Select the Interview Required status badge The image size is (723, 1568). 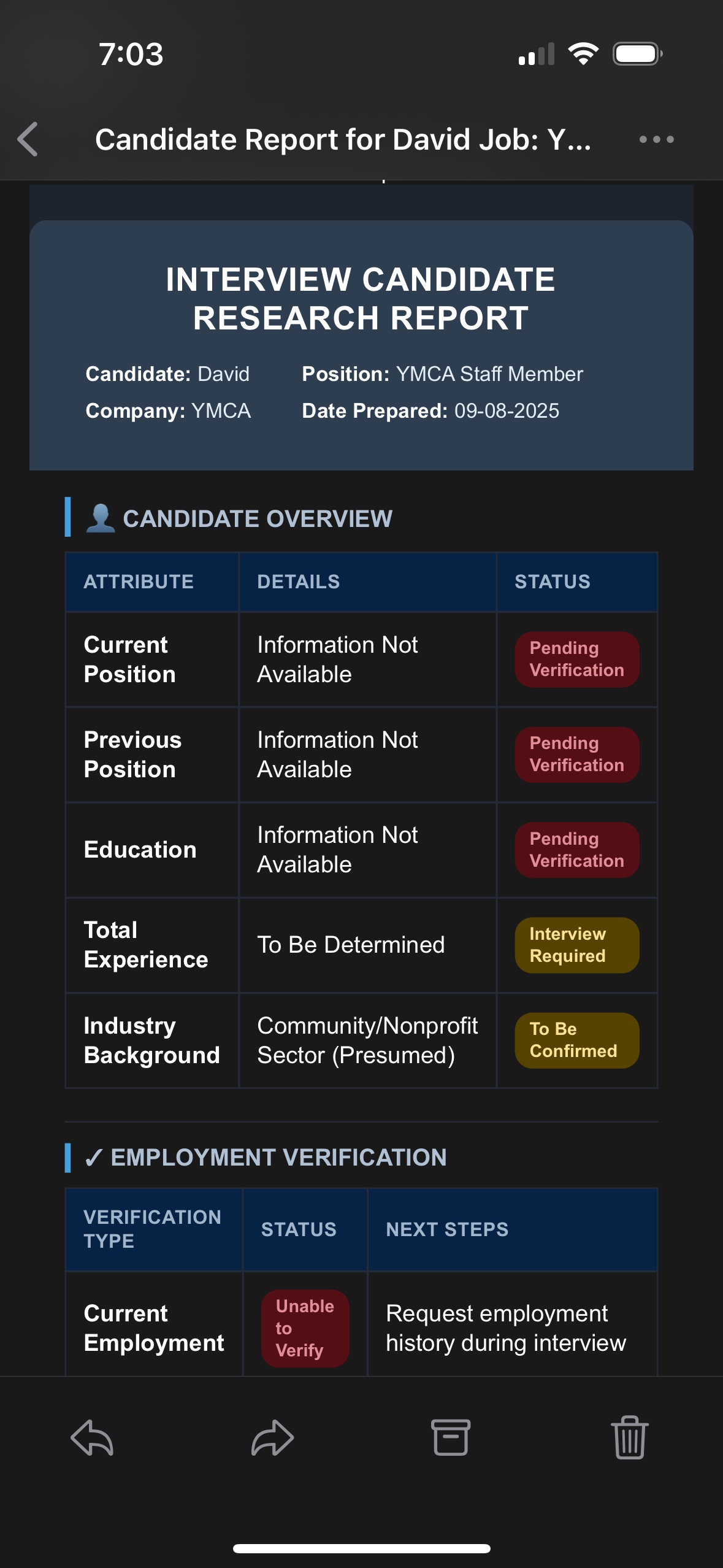(x=576, y=945)
